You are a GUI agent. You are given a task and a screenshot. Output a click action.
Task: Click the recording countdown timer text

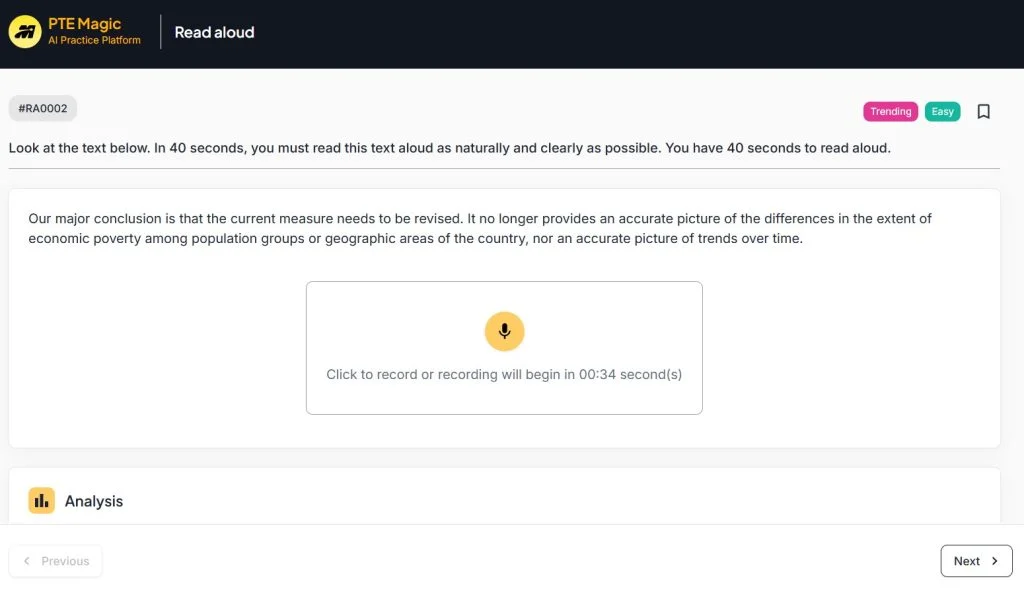point(504,375)
